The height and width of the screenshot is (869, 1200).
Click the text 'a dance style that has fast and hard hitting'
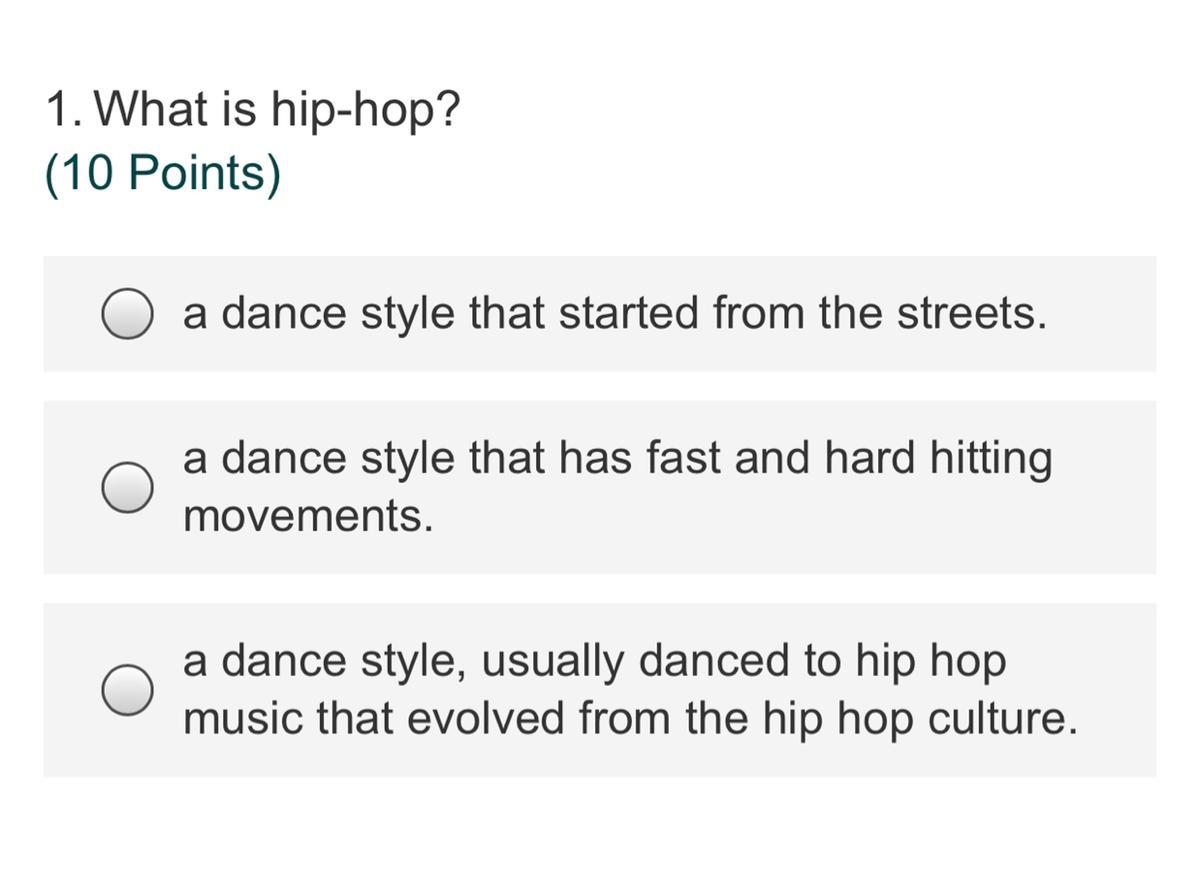click(x=616, y=459)
